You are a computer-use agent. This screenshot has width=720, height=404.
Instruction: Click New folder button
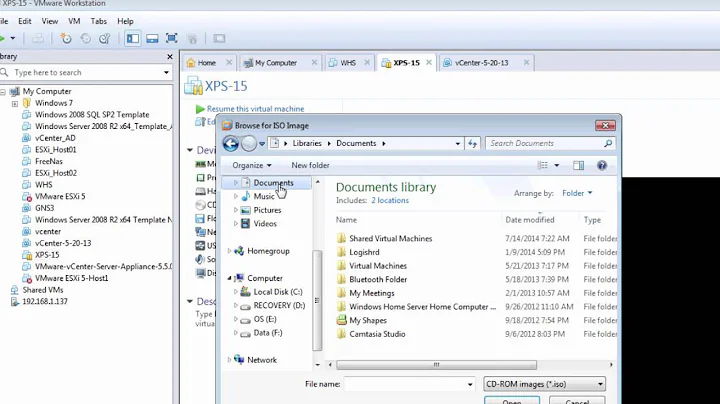[310, 165]
